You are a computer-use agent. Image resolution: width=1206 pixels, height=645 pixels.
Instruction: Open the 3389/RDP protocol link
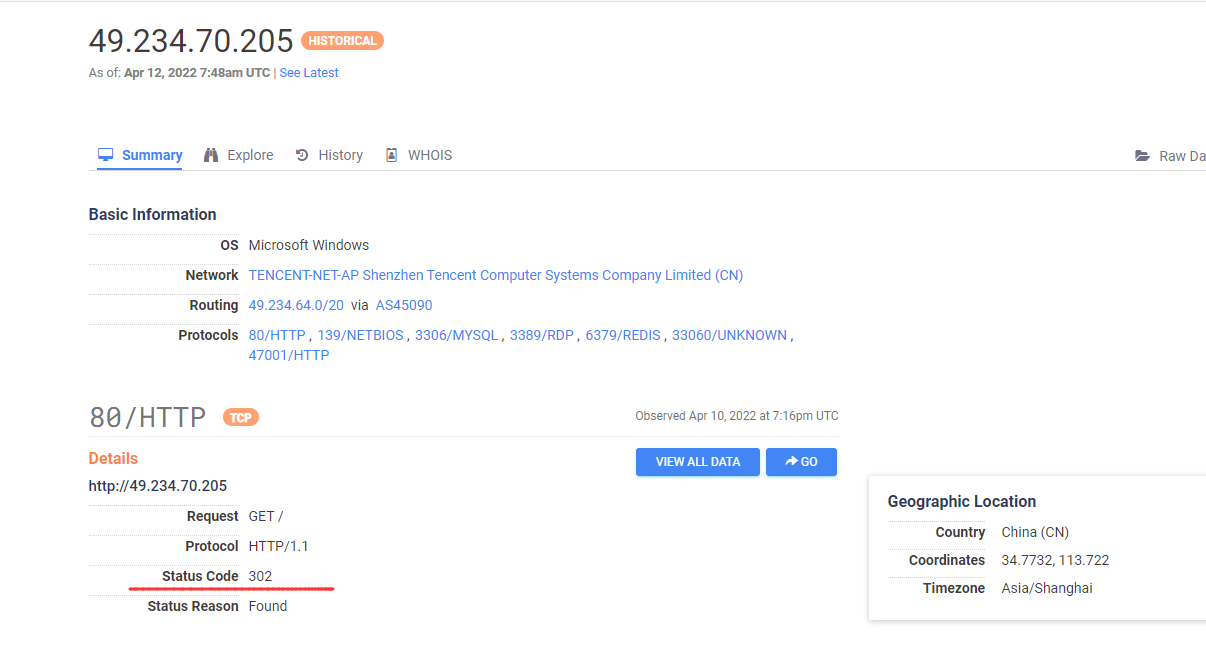point(542,335)
